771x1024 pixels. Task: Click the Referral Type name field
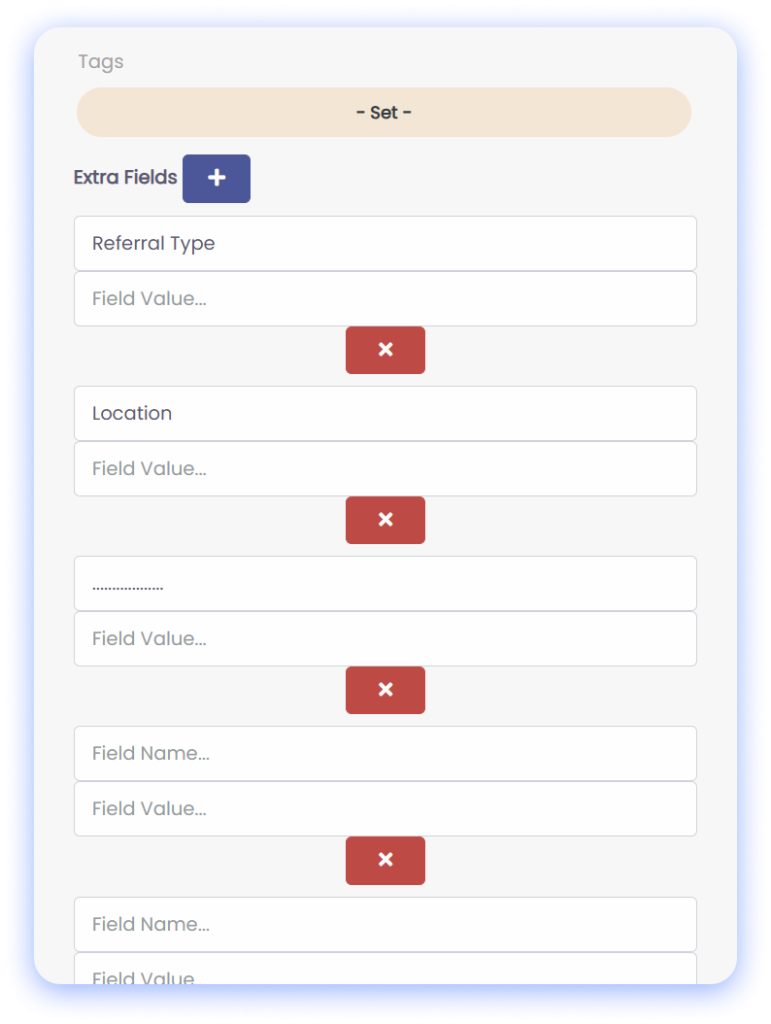pyautogui.click(x=385, y=244)
